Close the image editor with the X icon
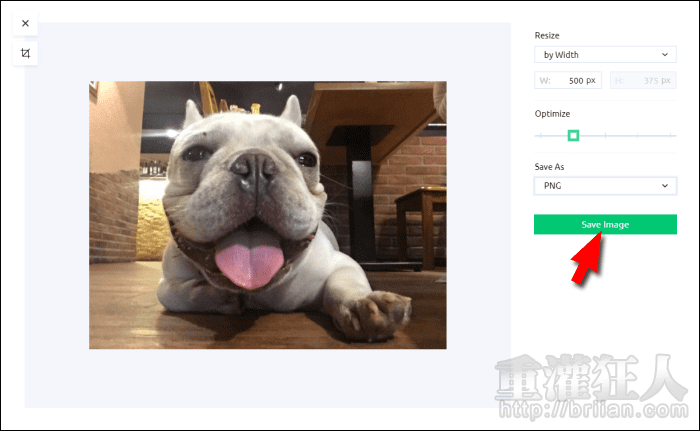 point(25,23)
